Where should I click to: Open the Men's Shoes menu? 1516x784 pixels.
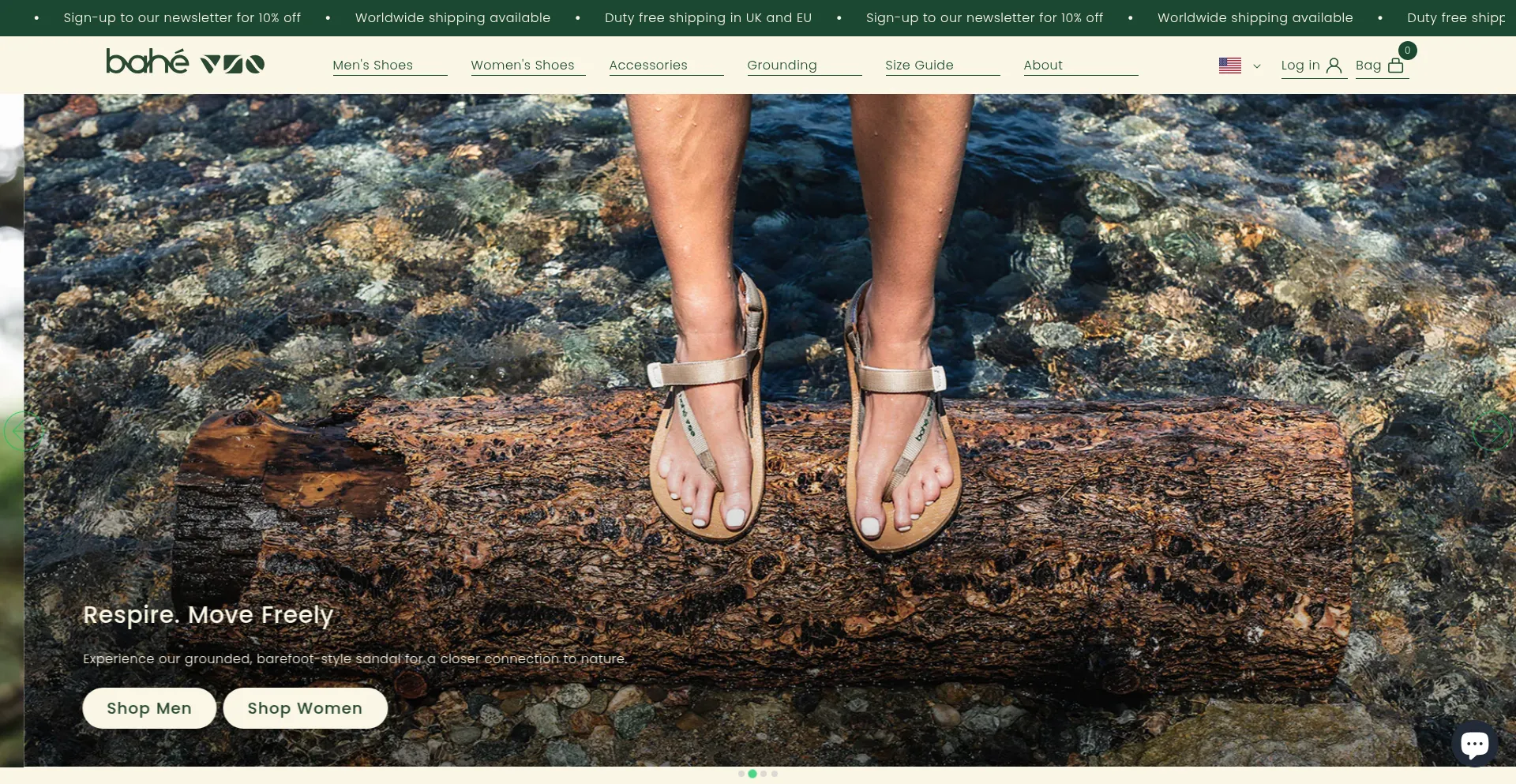click(x=373, y=66)
